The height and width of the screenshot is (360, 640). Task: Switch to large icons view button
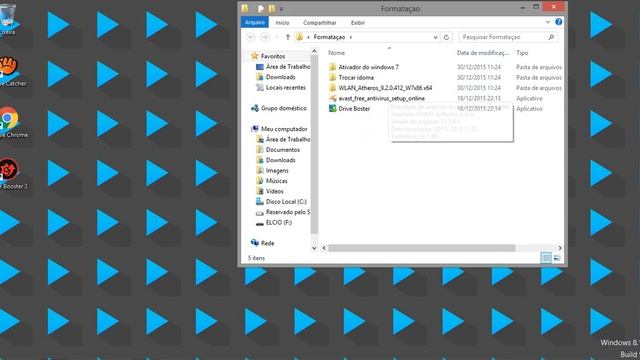(x=557, y=258)
